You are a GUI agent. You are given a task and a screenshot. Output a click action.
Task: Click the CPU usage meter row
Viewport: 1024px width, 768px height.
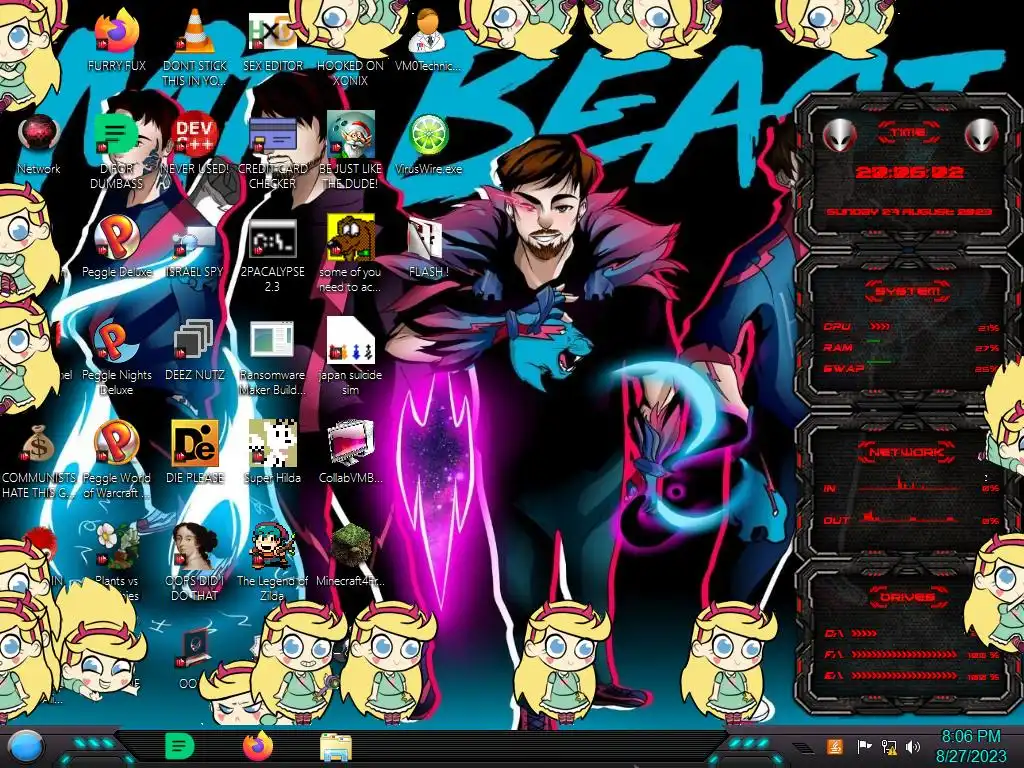(x=912, y=327)
